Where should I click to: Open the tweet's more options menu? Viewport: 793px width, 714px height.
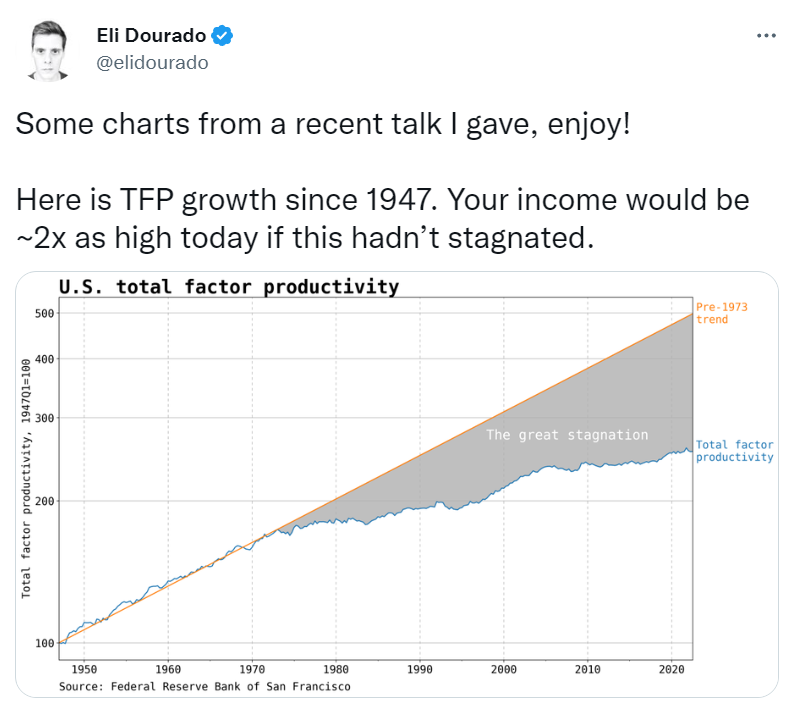click(766, 35)
